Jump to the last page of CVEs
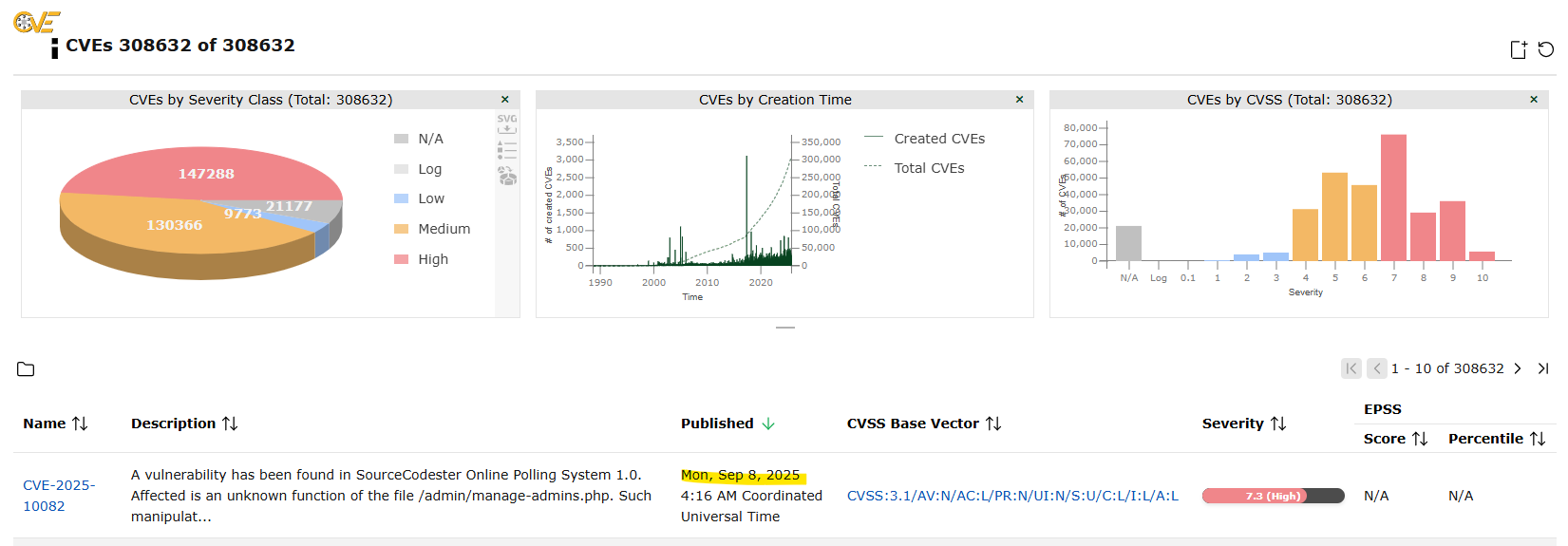 [1543, 368]
